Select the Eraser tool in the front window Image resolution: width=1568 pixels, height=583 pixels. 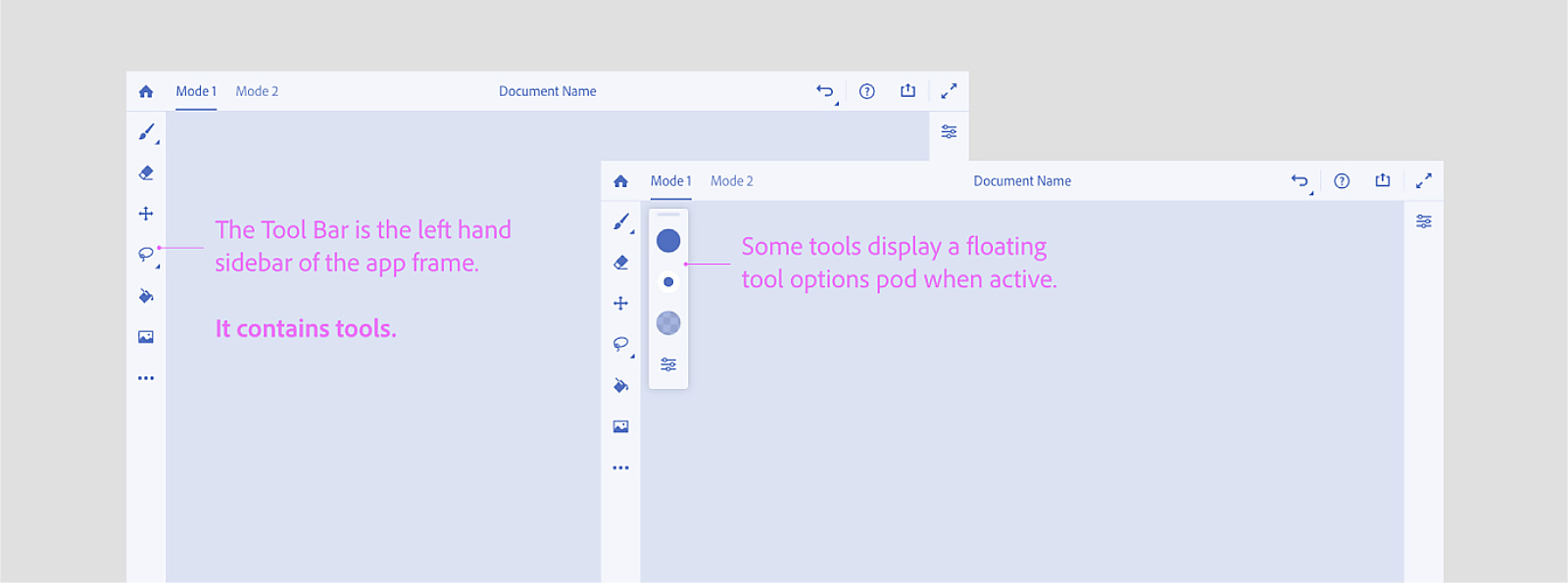(x=620, y=263)
